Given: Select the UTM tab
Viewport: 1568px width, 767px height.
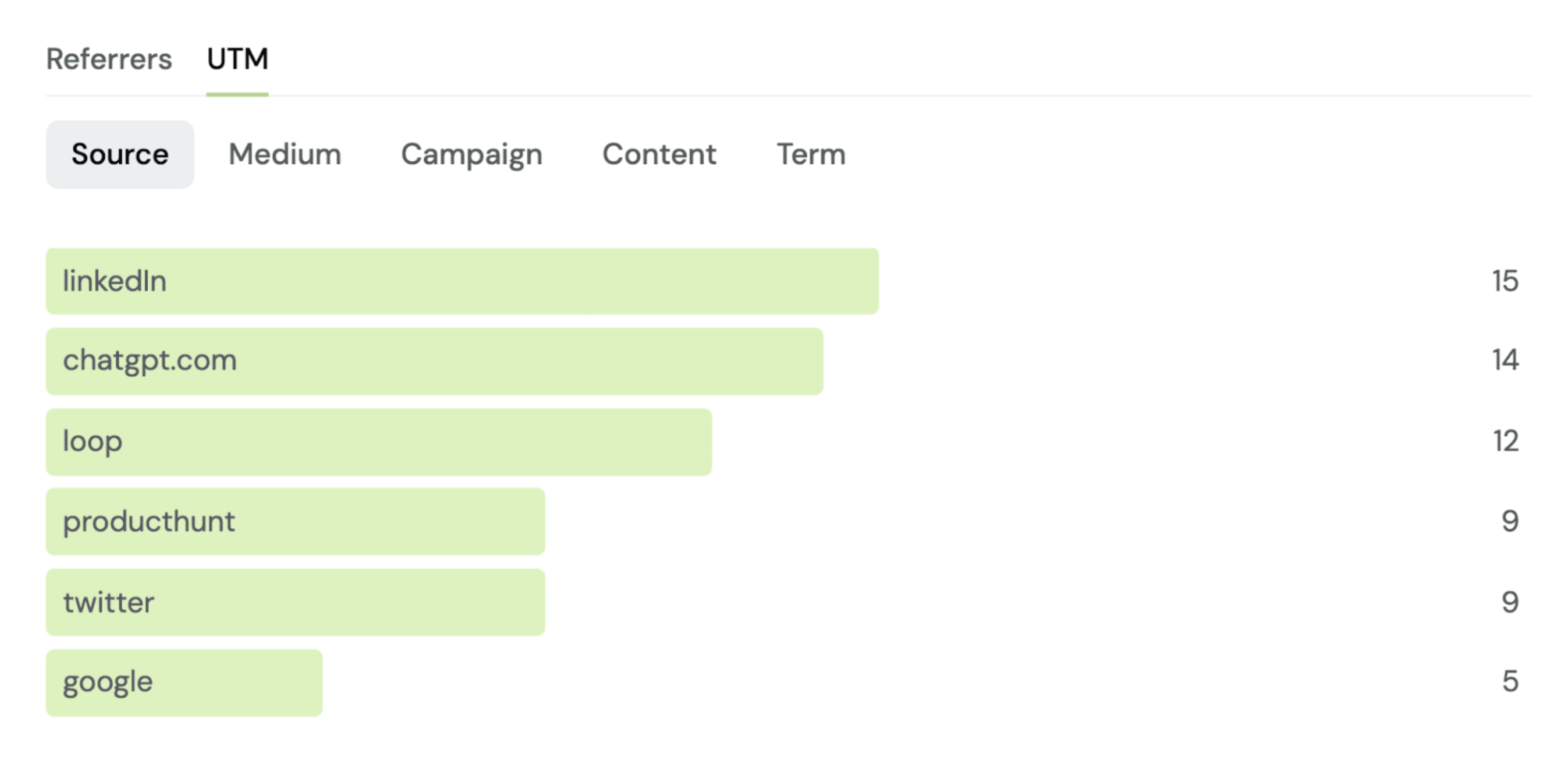Looking at the screenshot, I should pyautogui.click(x=238, y=59).
